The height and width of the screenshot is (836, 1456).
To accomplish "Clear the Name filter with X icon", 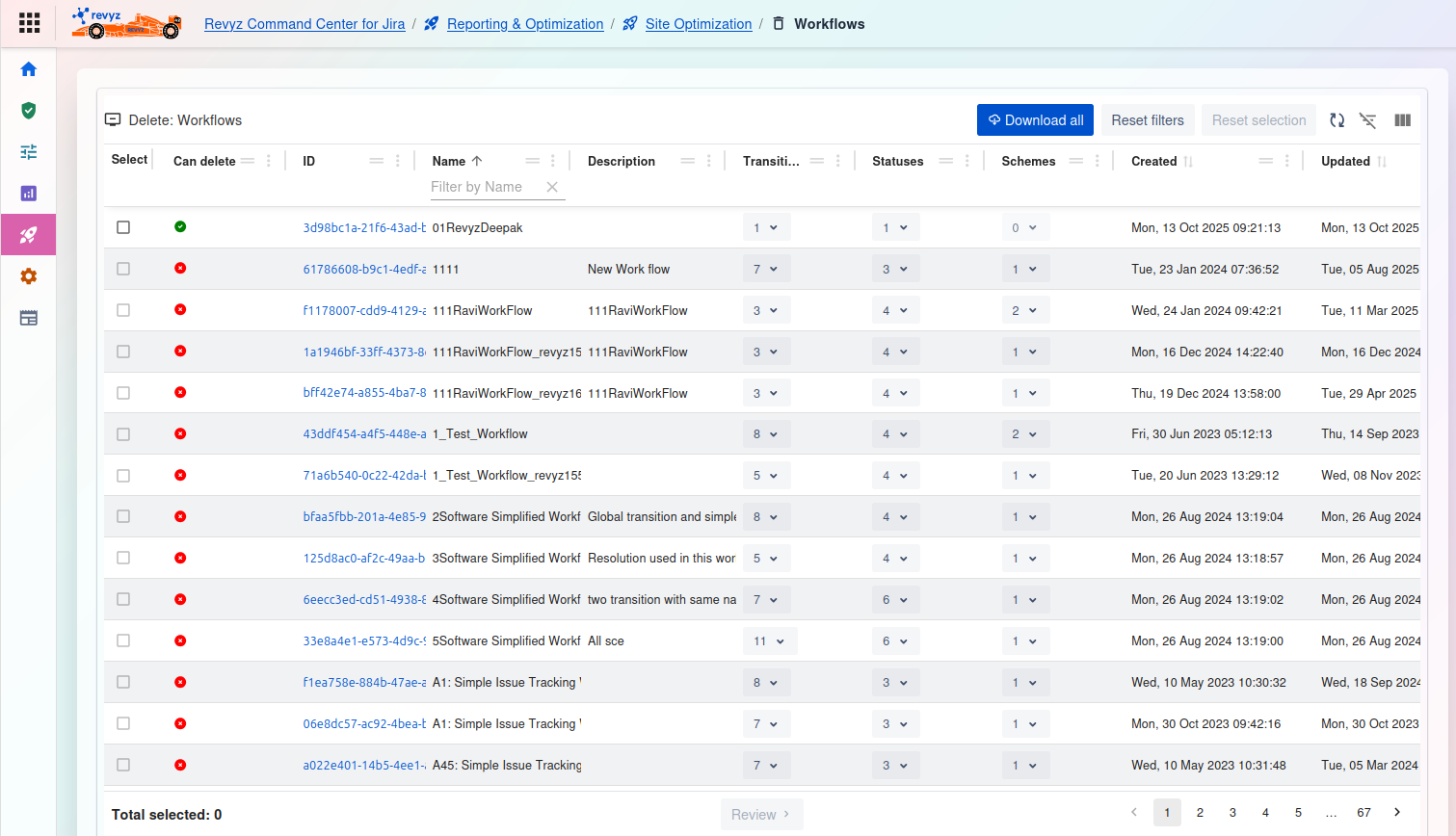I will tap(552, 187).
